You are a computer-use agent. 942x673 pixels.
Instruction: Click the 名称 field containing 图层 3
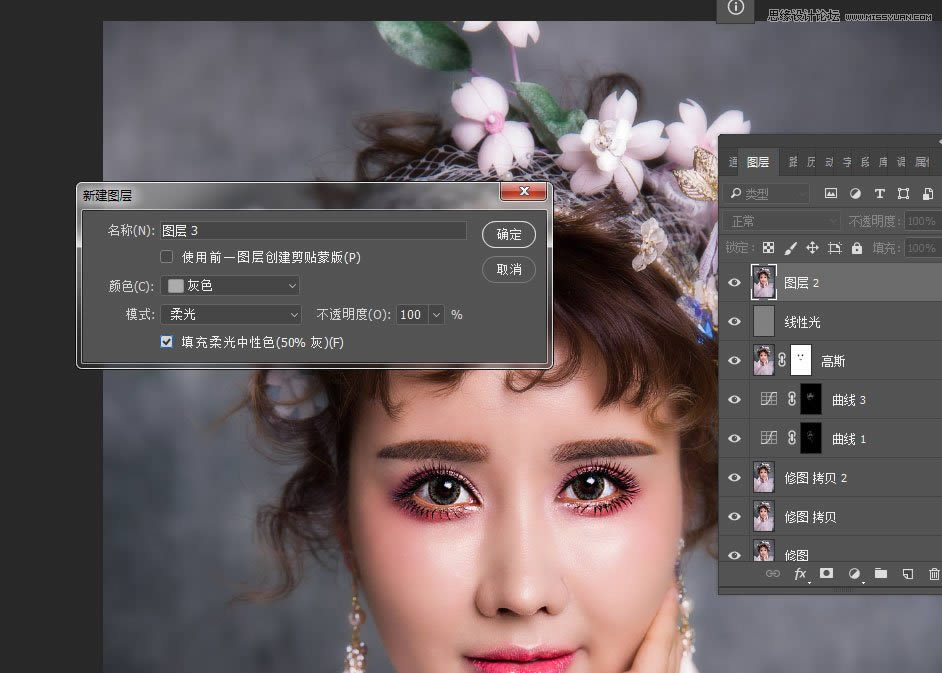(x=313, y=230)
